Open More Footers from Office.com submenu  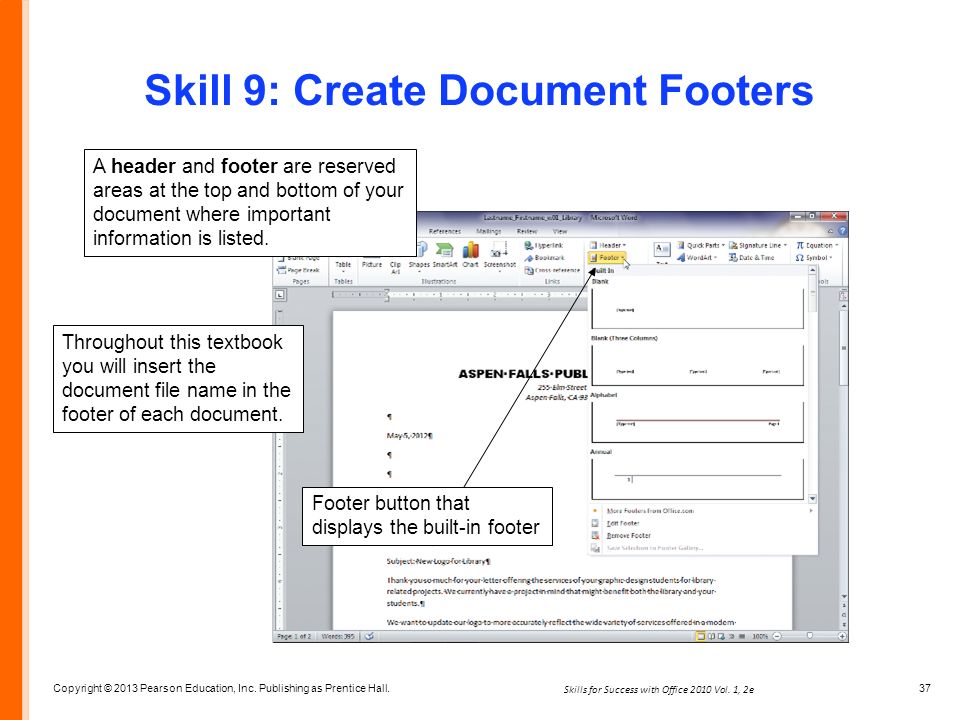703,511
